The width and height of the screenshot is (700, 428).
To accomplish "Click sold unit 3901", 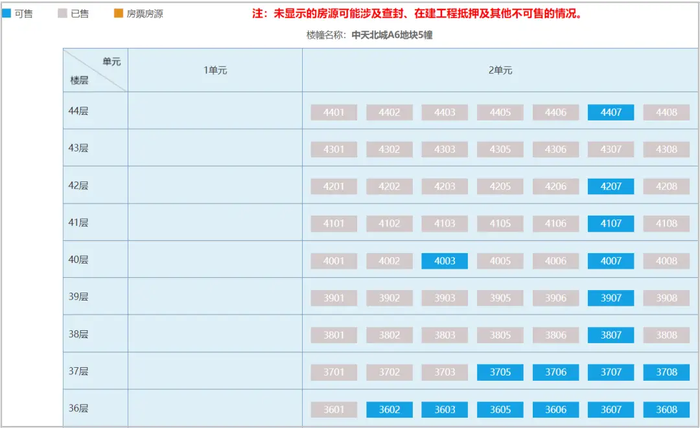I will click(x=334, y=298).
